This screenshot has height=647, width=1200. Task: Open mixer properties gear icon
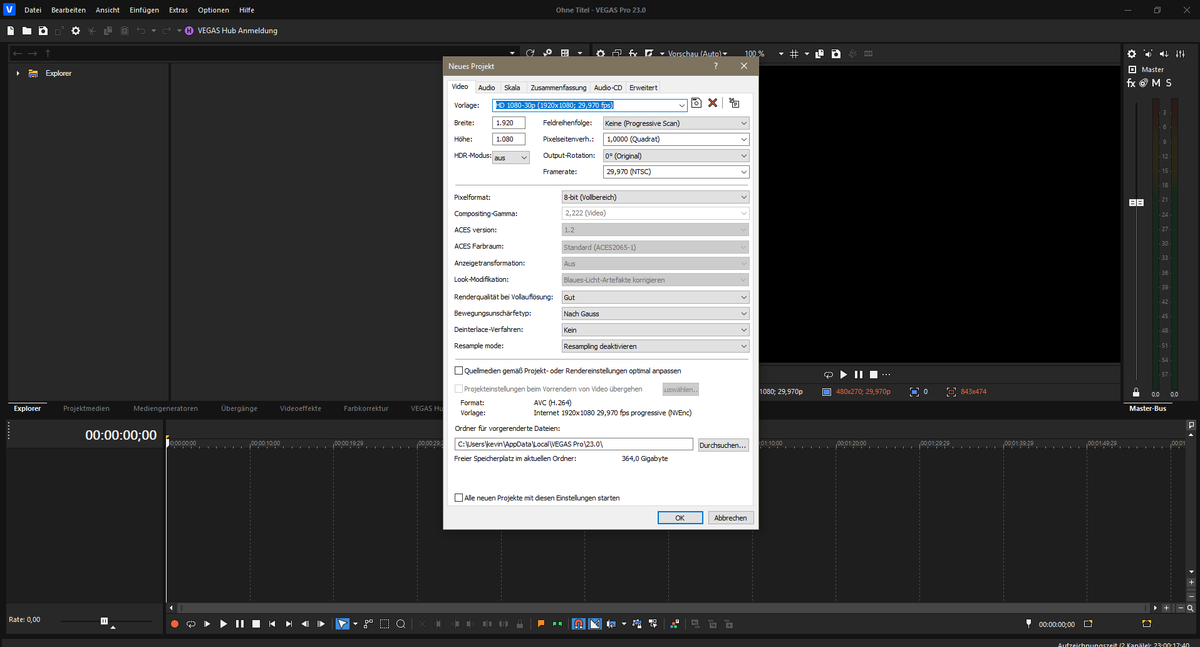click(1132, 54)
